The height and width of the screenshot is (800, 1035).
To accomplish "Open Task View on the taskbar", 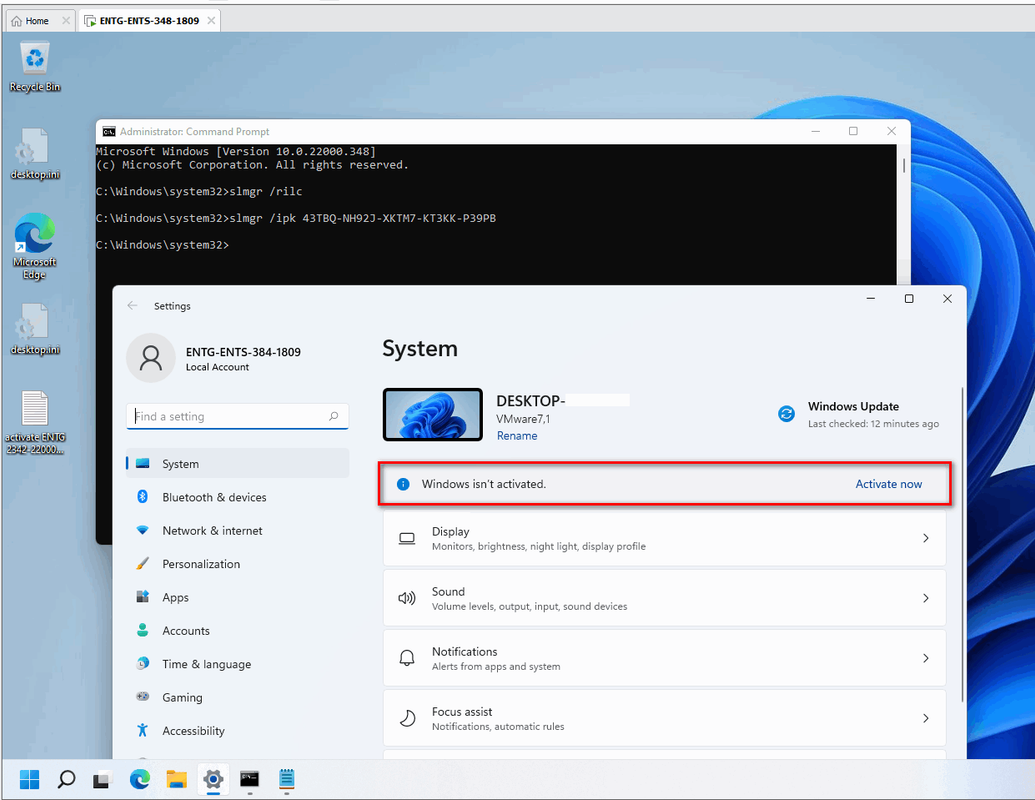I will [x=102, y=780].
